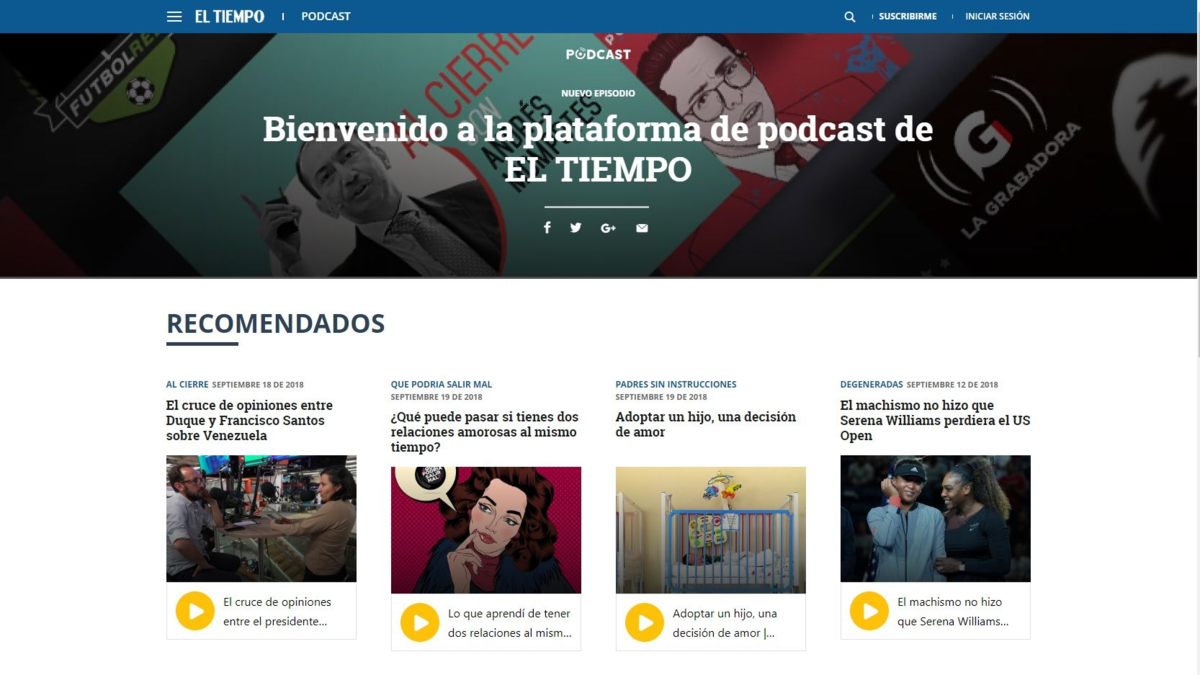This screenshot has width=1200, height=675.
Task: Open PADRES SIN INSTRUCCIONES category
Action: tap(676, 384)
